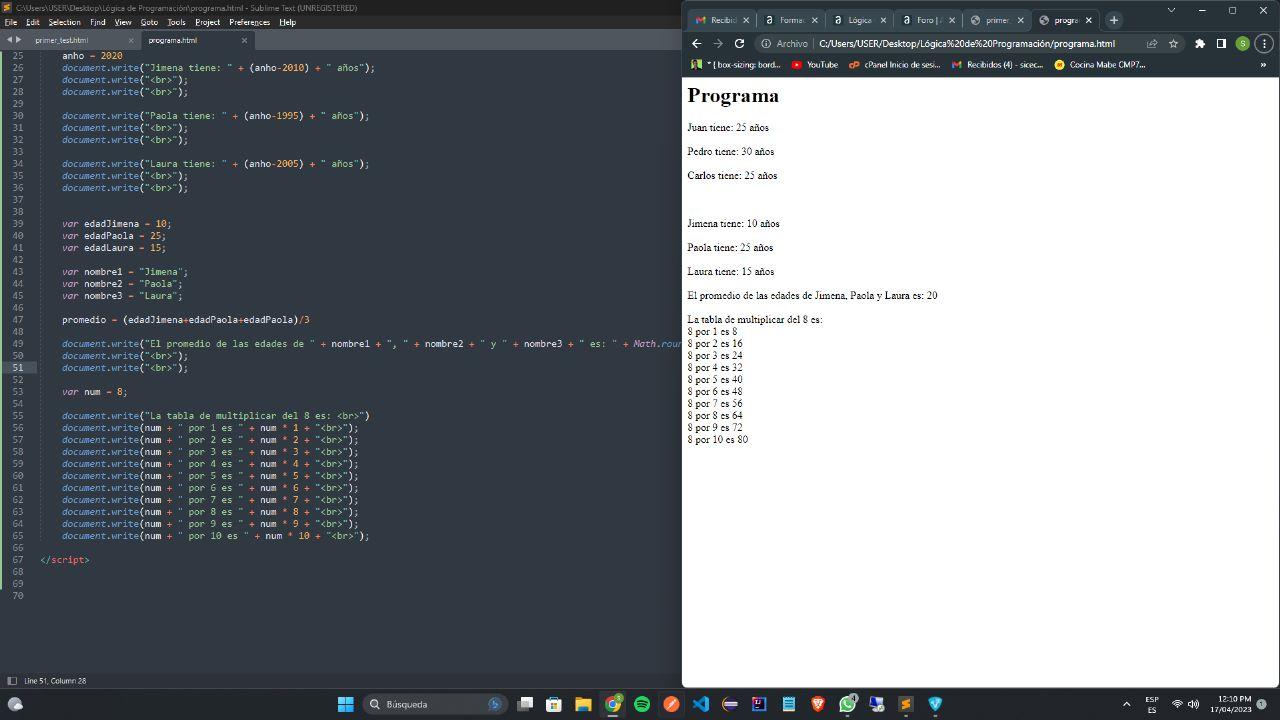Viewport: 1280px width, 720px height.
Task: Click the next tab arrow in Sublime
Action: (x=18, y=40)
